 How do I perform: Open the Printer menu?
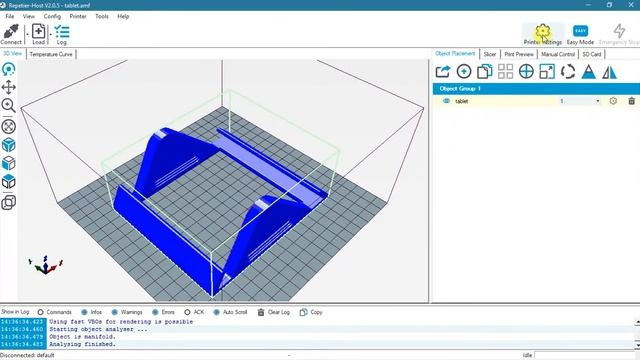coord(78,16)
